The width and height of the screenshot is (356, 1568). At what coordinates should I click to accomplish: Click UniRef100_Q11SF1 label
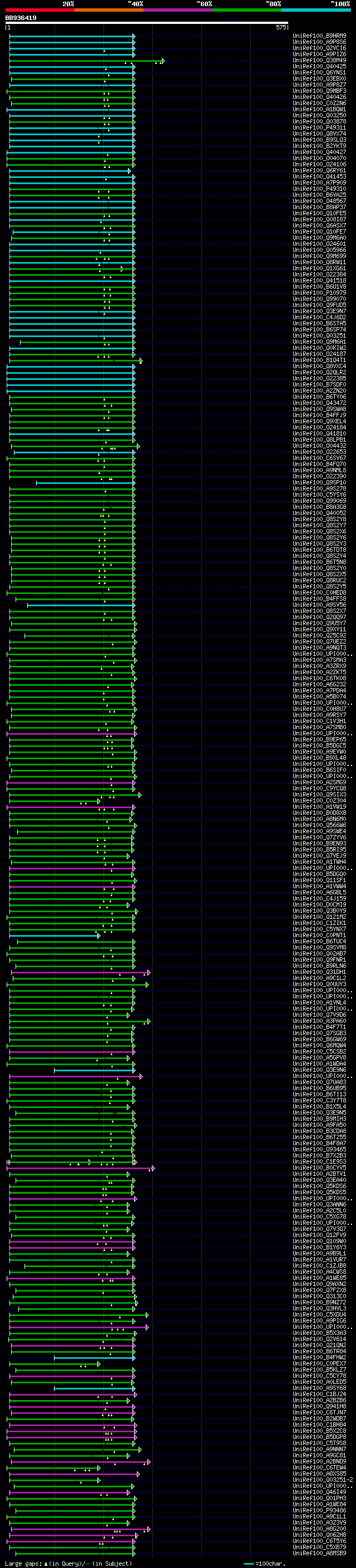click(x=319, y=880)
